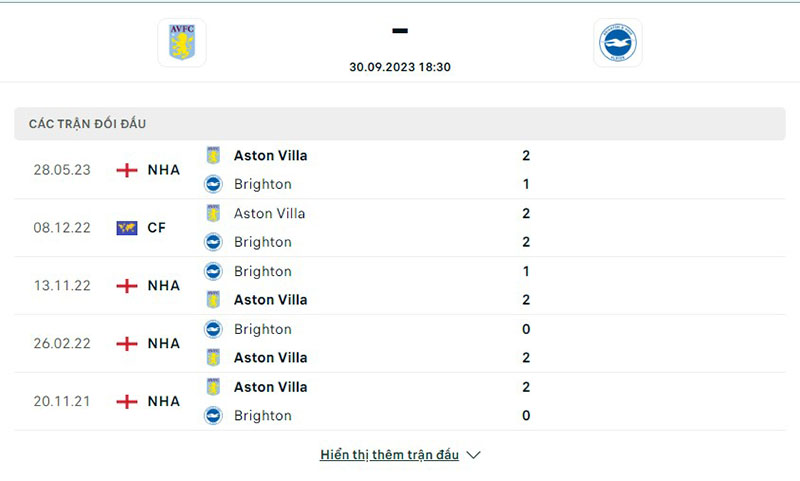This screenshot has width=800, height=481.
Task: Click Brighton badge in 13.11.22 match
Action: (213, 271)
